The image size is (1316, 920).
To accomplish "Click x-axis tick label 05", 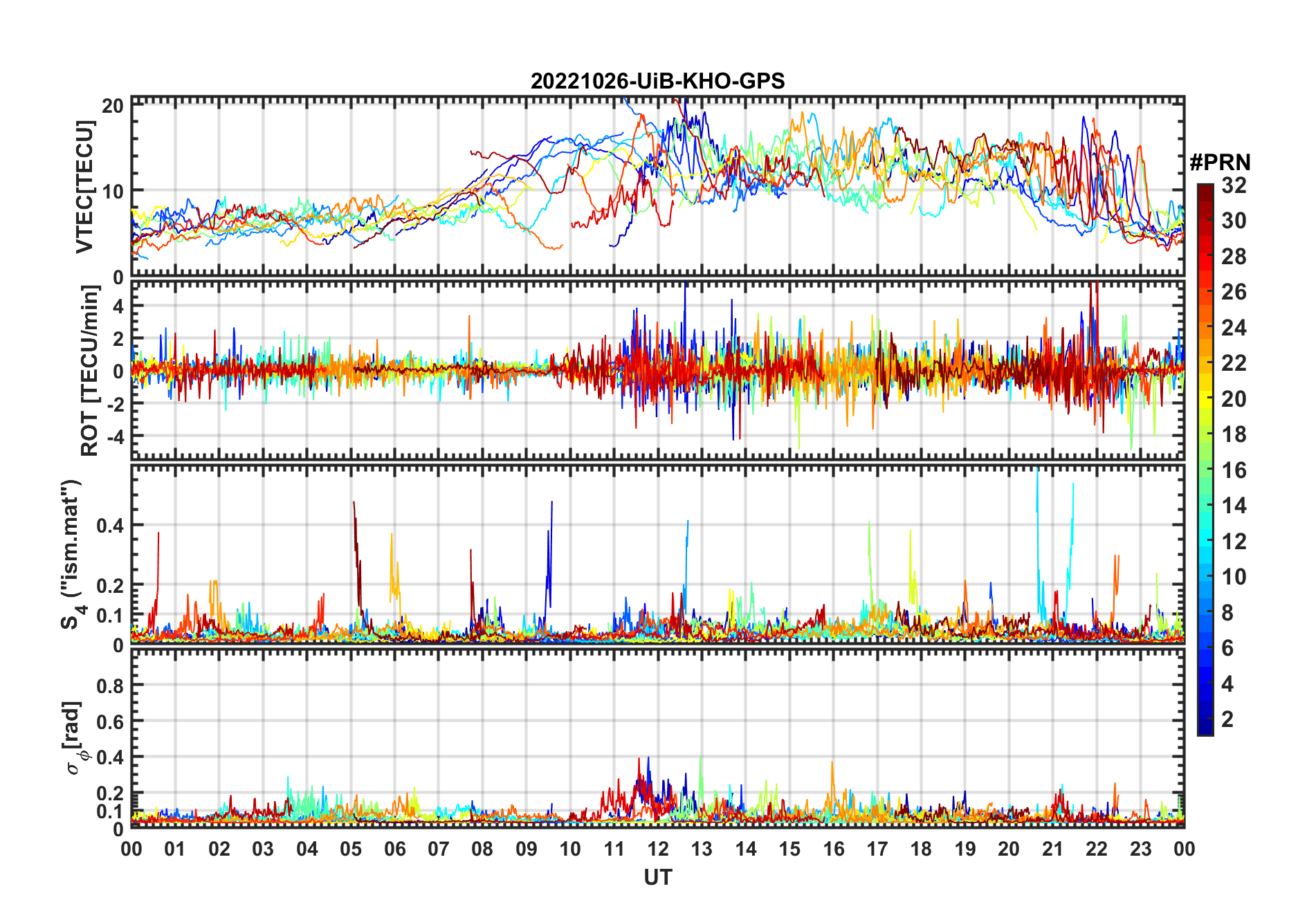I will (351, 849).
